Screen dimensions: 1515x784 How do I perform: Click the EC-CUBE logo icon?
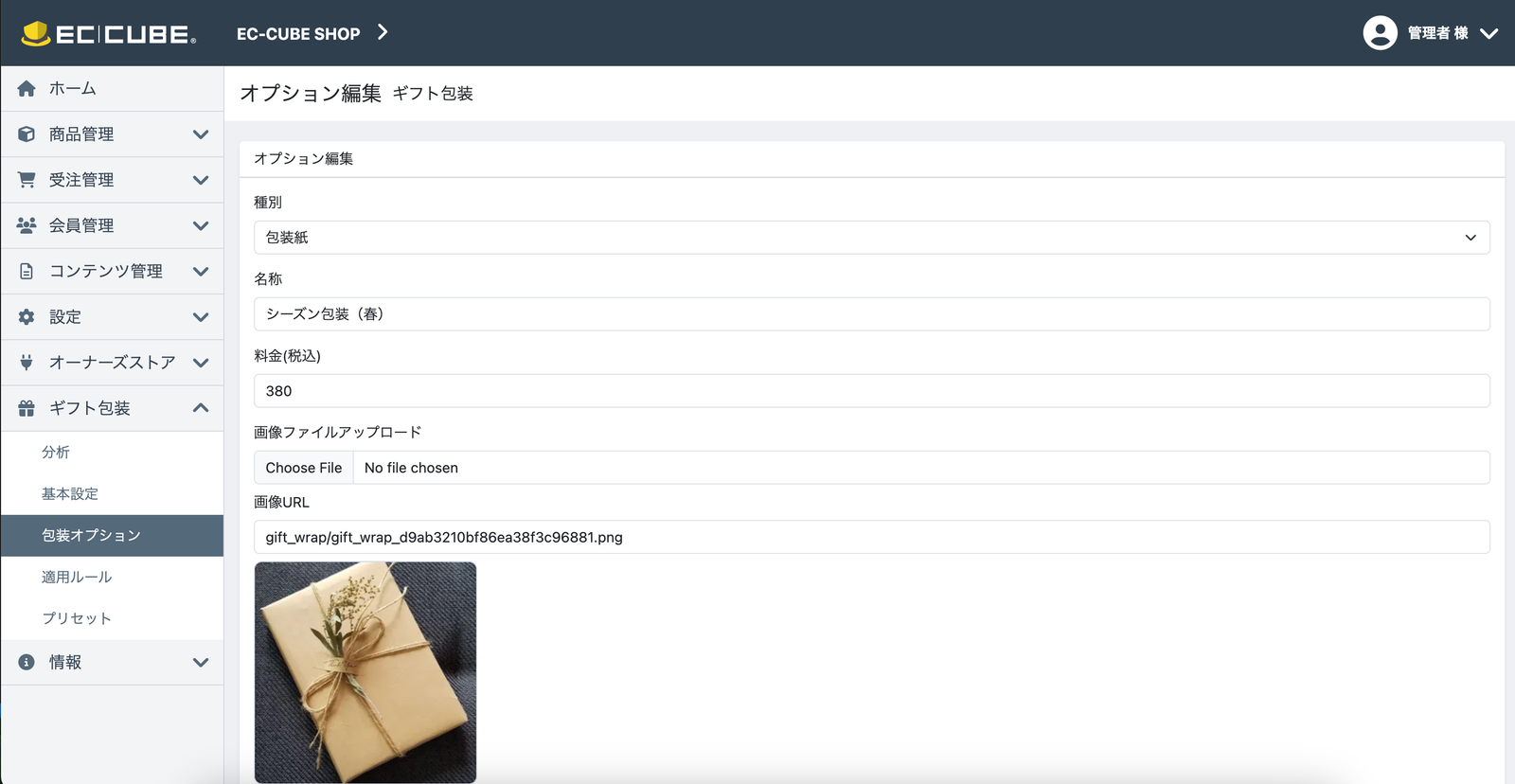click(x=36, y=34)
